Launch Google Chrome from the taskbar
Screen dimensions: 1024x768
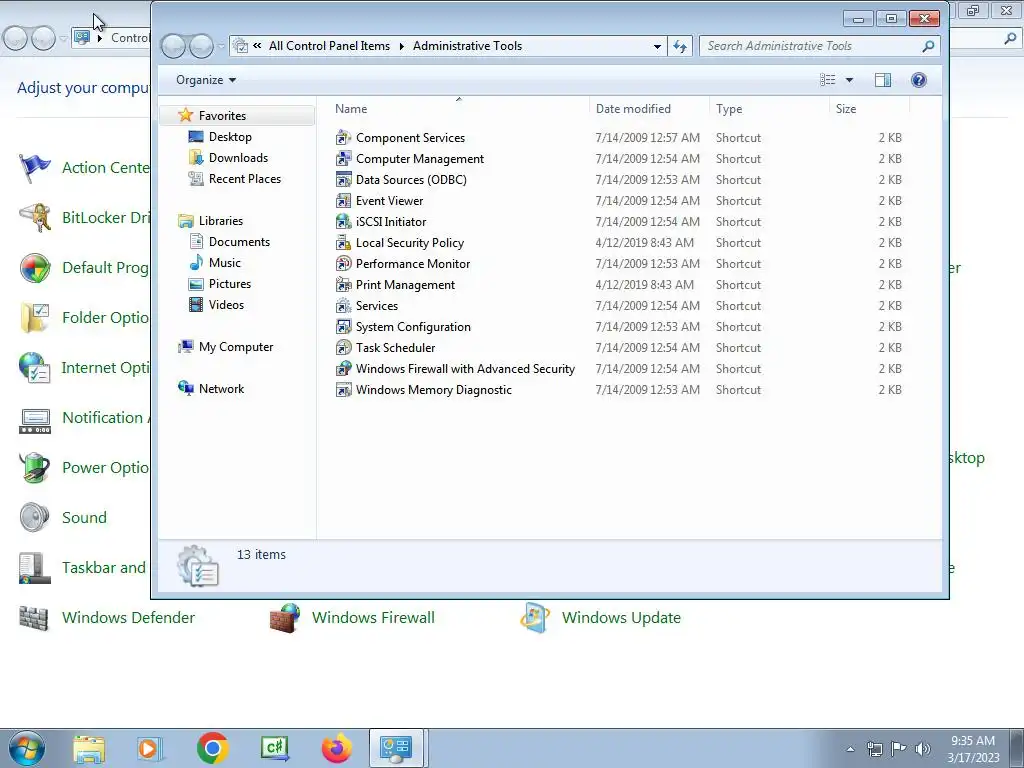(213, 748)
